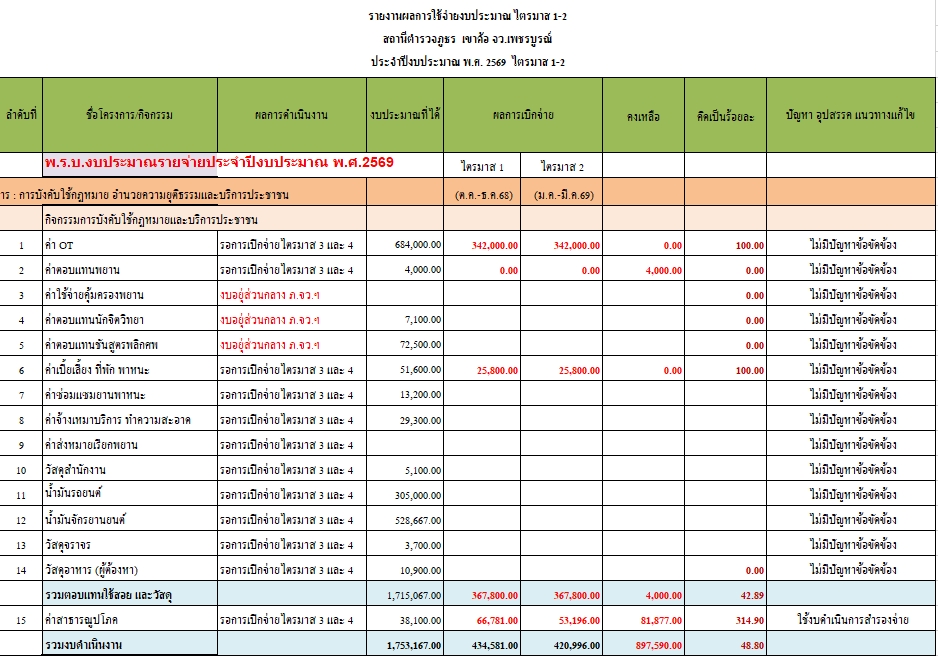Select the 38,100.00 budget cell
Viewport: 938px width, 656px height.
click(405, 620)
